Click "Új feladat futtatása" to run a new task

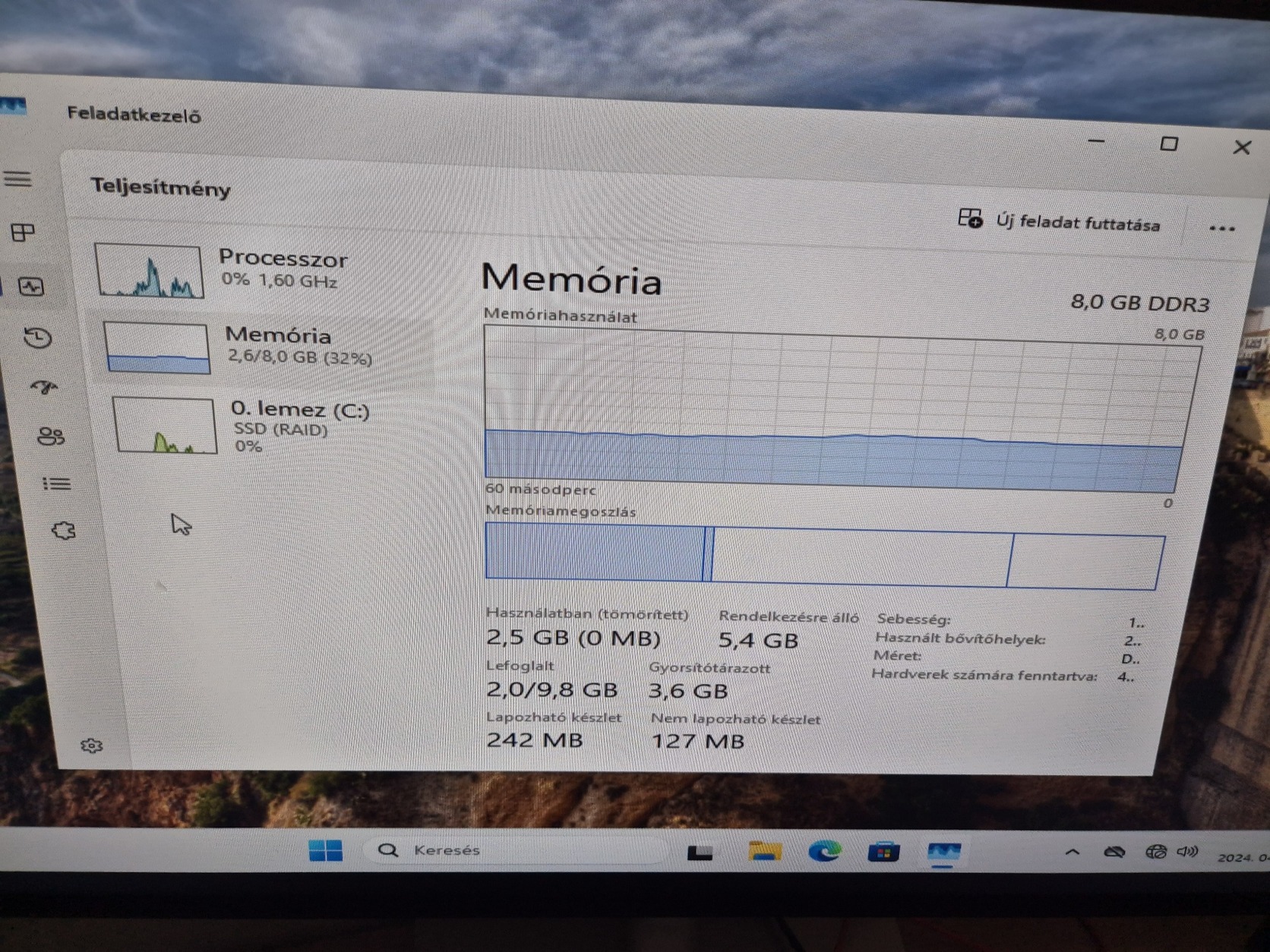1059,221
